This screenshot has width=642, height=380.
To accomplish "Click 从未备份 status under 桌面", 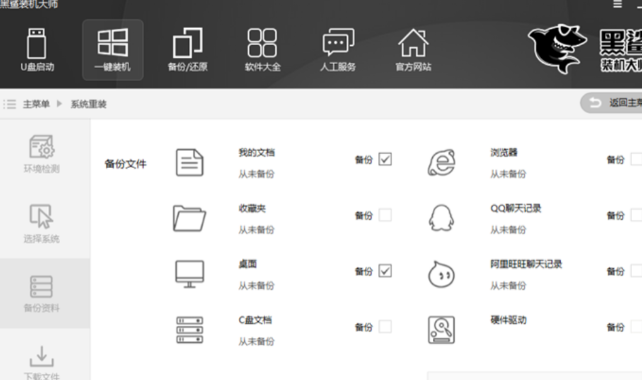I will click(257, 285).
